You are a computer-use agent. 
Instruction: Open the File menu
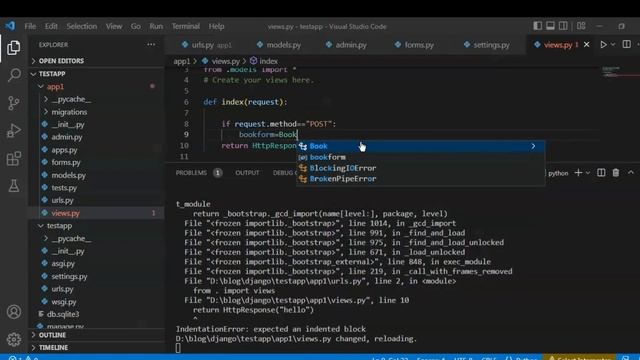pyautogui.click(x=30, y=26)
